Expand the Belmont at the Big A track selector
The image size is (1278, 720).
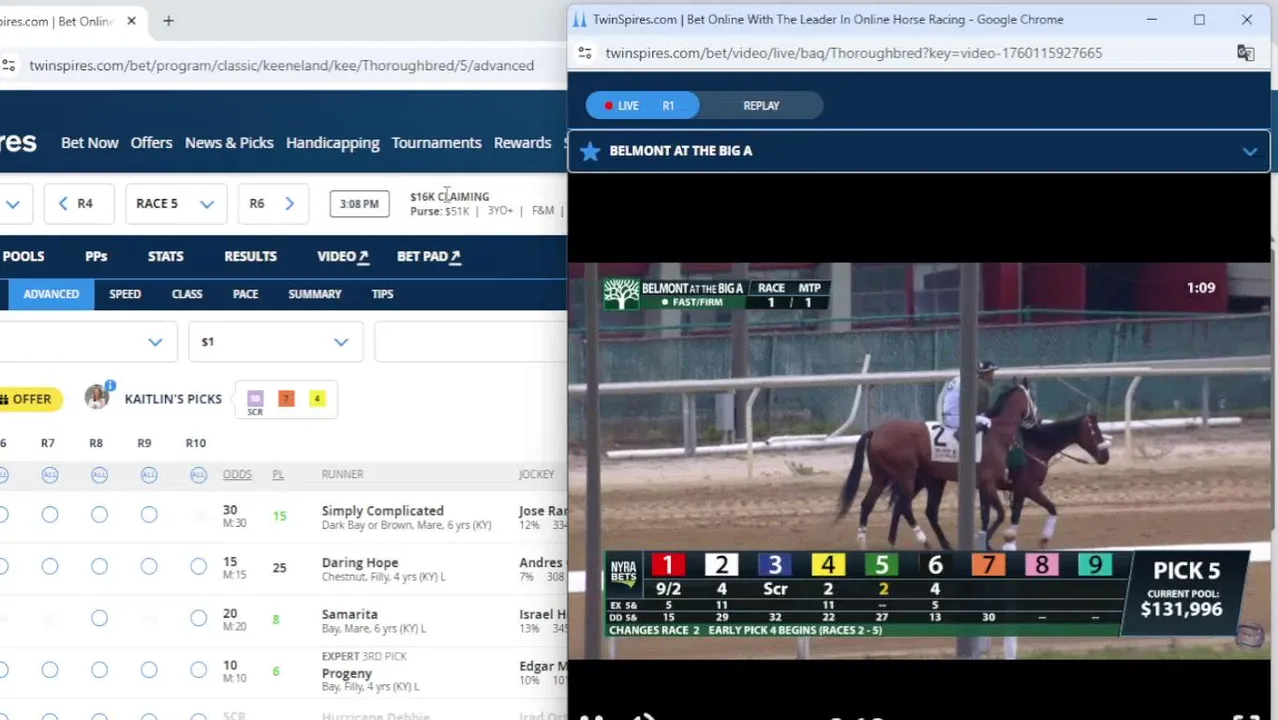(1250, 151)
